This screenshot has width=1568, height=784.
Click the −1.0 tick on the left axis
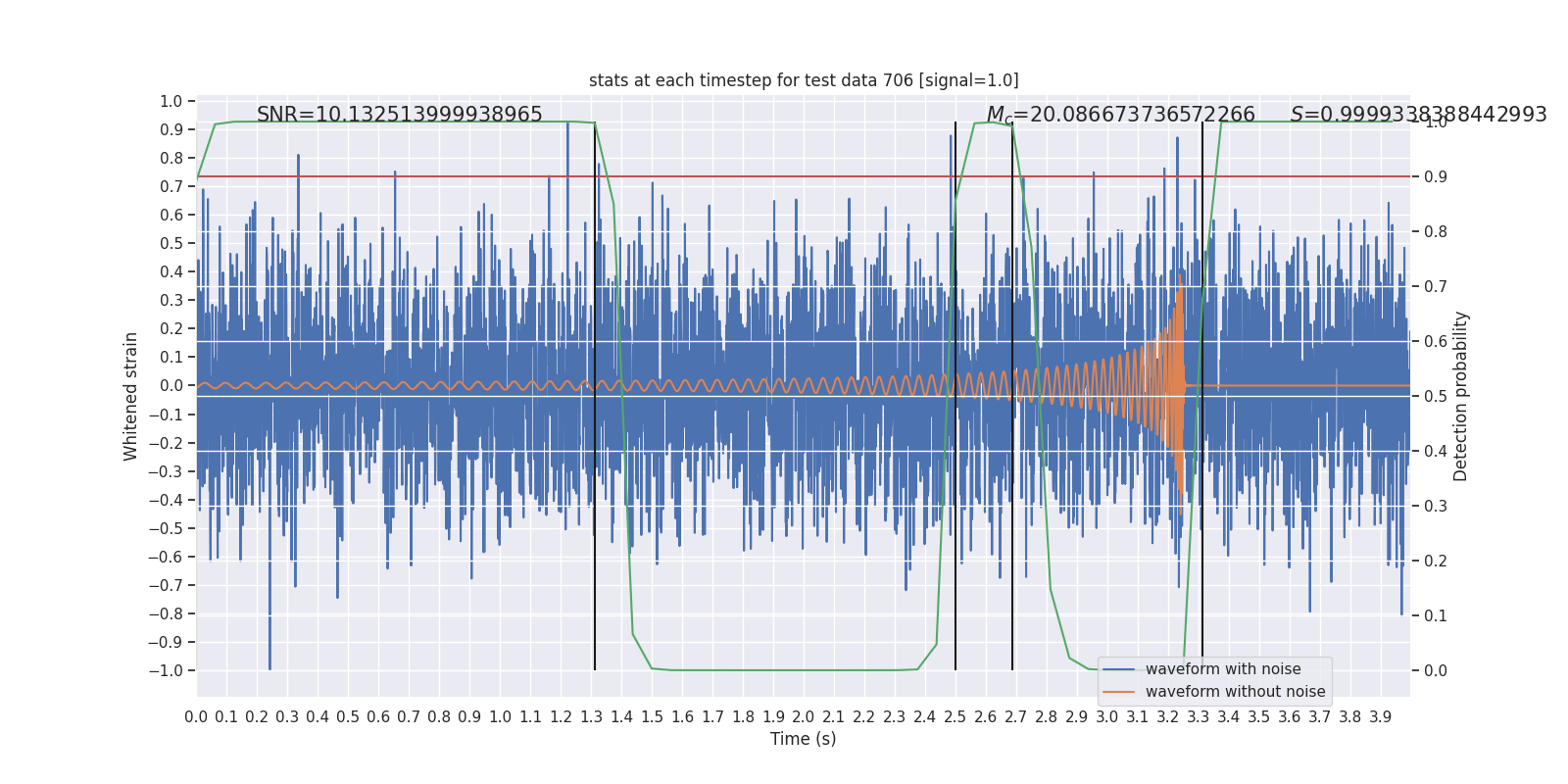[x=165, y=670]
